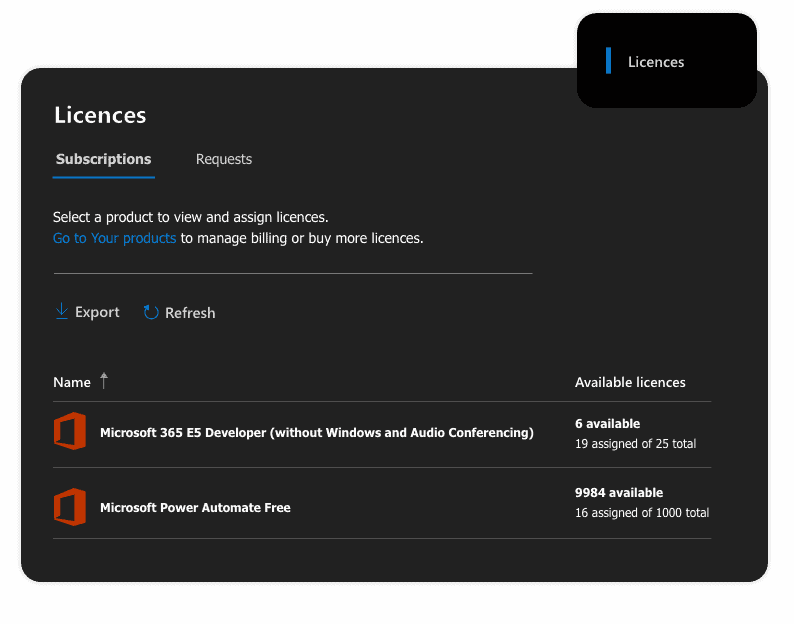Click the Refresh label text
This screenshot has width=794, height=624.
190,313
